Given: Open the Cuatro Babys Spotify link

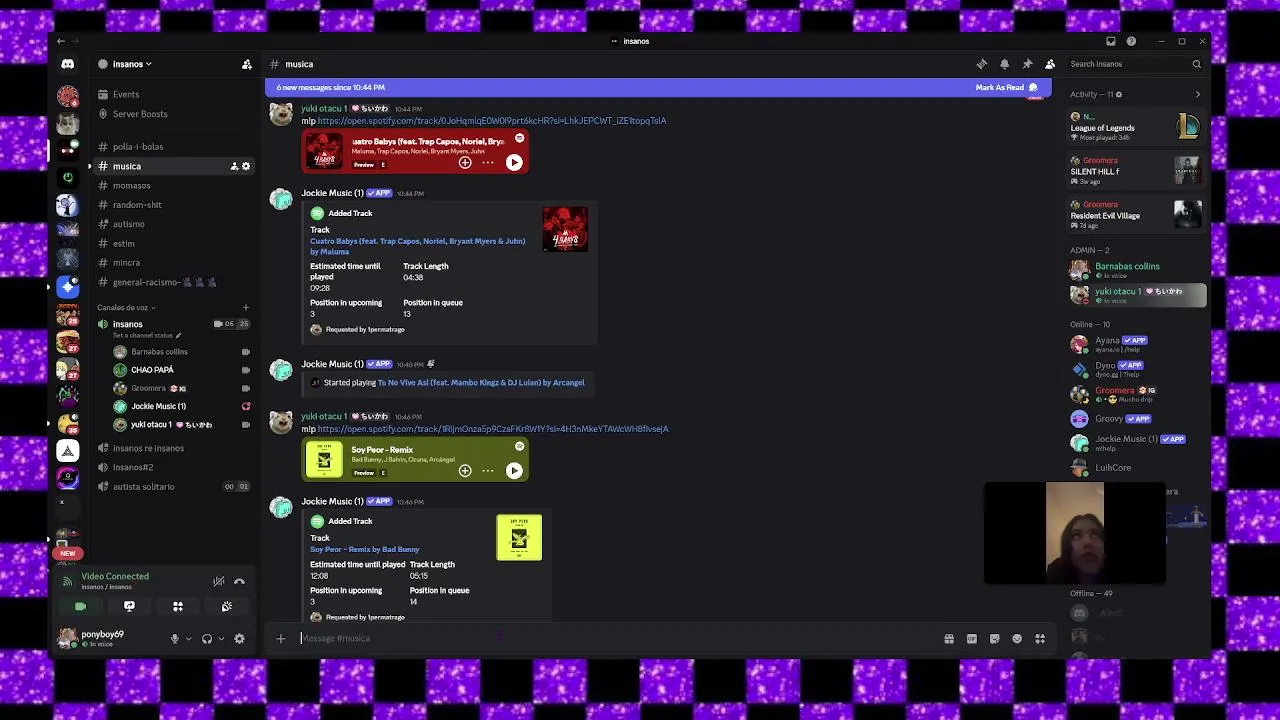Looking at the screenshot, I should click(x=492, y=120).
